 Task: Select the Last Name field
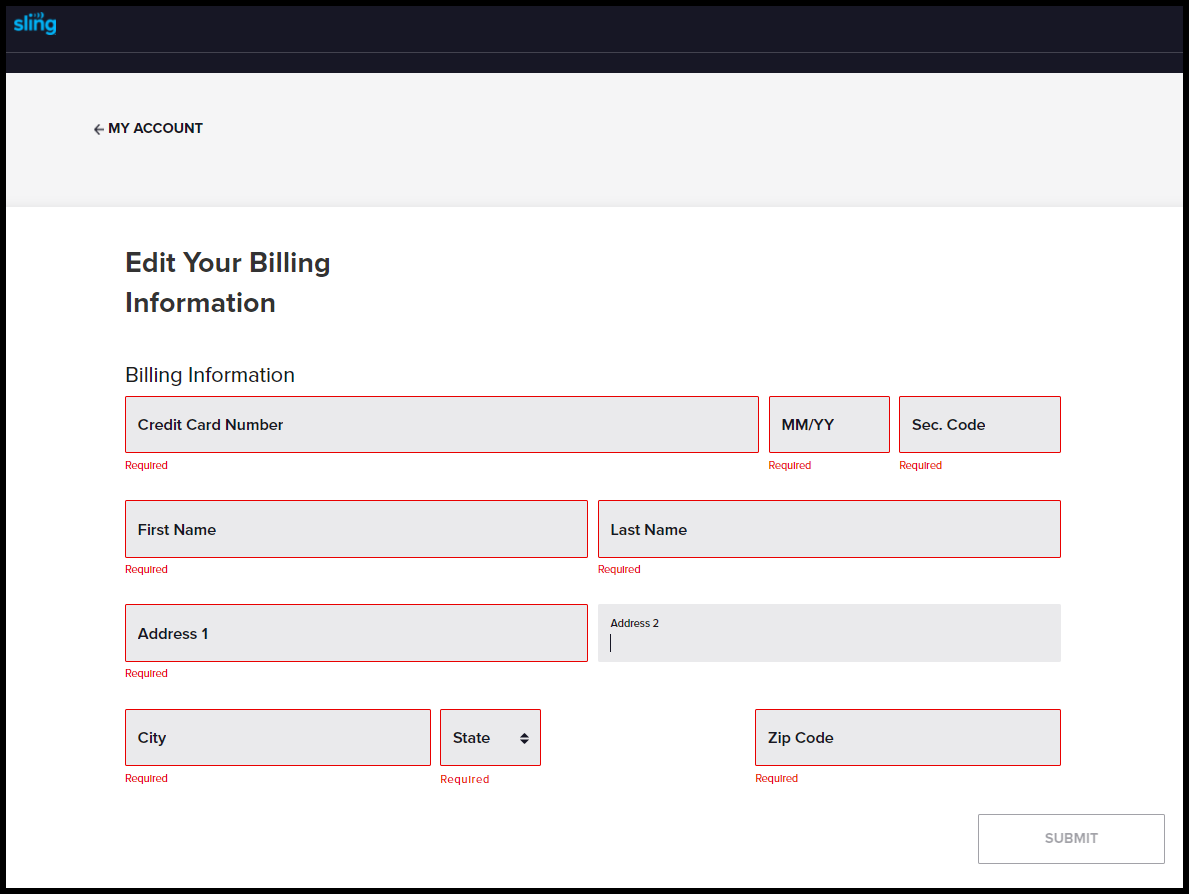coord(828,529)
